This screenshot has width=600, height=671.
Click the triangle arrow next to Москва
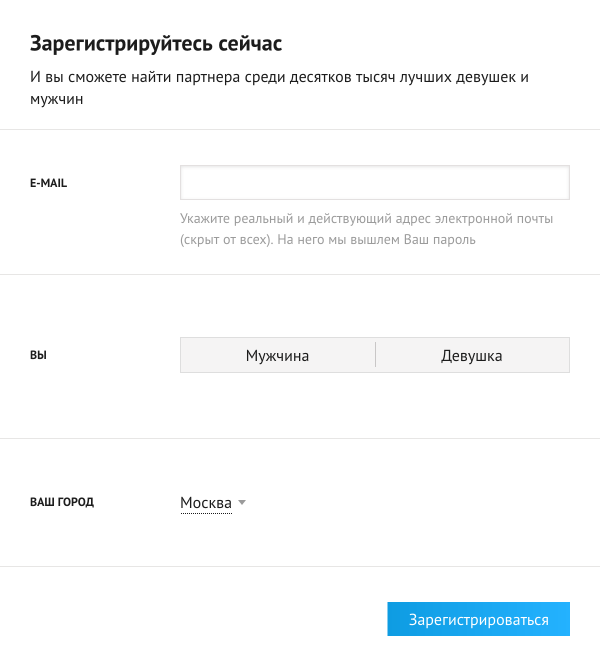(x=242, y=503)
